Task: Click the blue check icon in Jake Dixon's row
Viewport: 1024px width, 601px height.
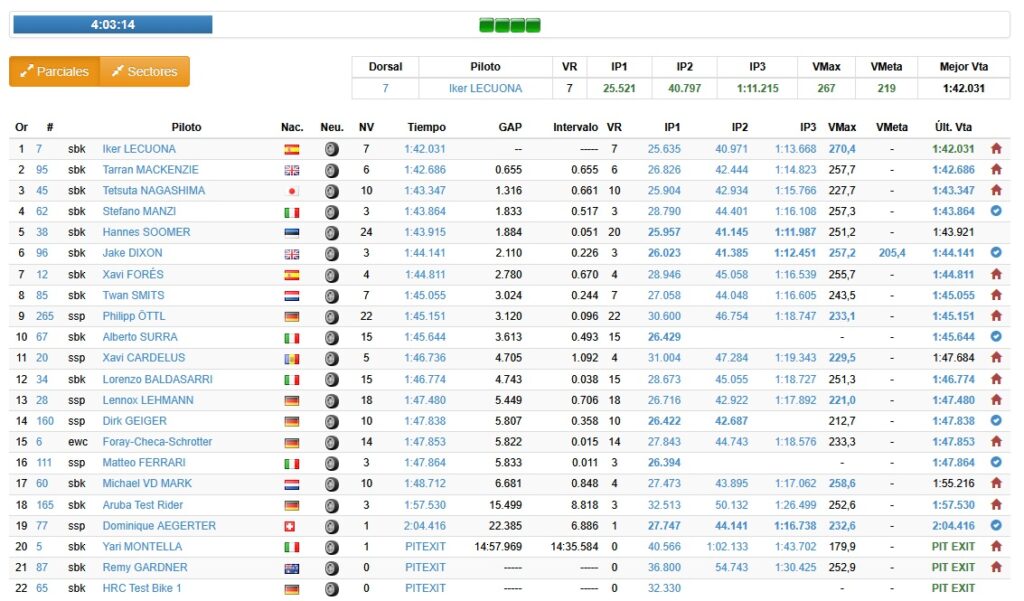Action: [x=996, y=253]
